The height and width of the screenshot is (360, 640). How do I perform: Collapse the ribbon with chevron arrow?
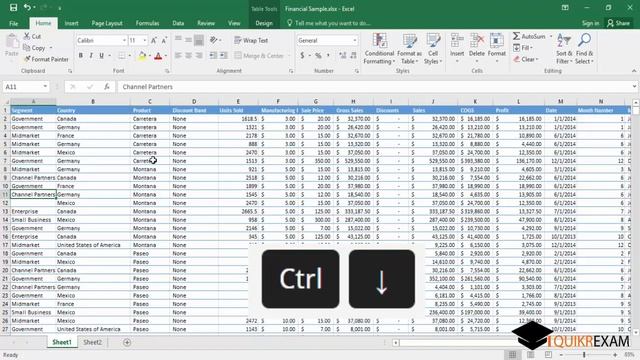(634, 71)
